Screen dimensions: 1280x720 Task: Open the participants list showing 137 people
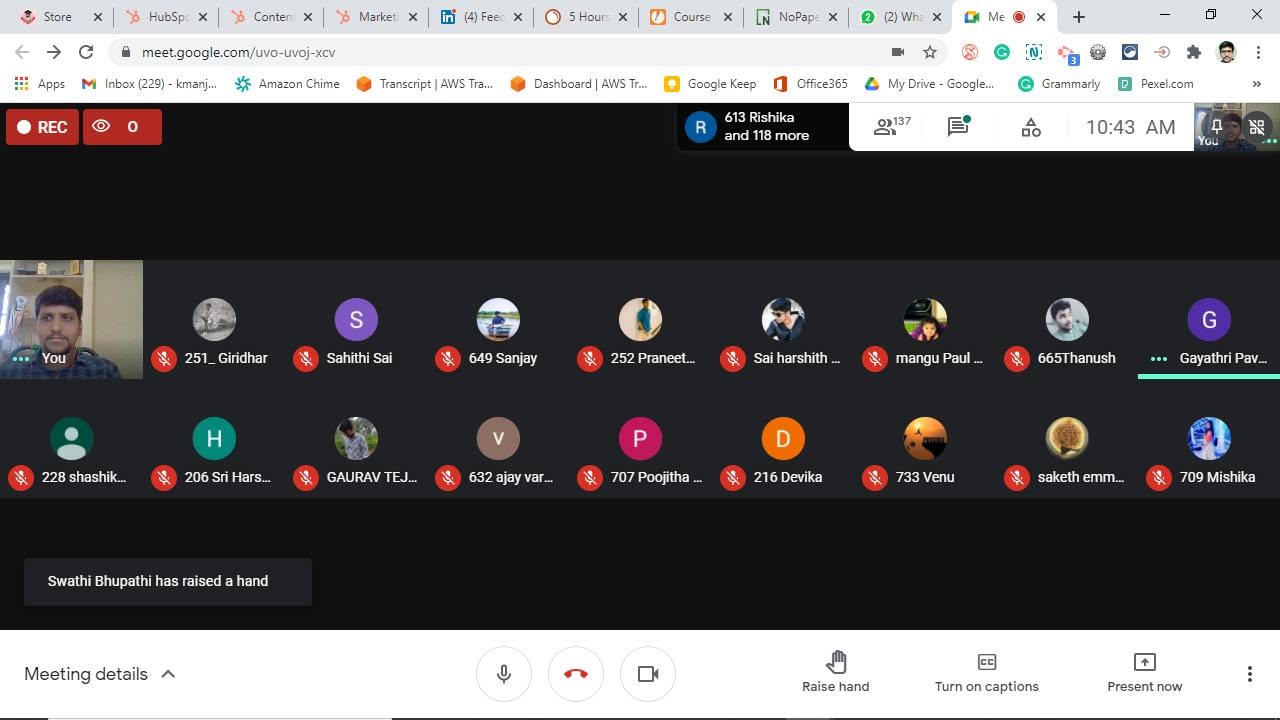[x=892, y=127]
